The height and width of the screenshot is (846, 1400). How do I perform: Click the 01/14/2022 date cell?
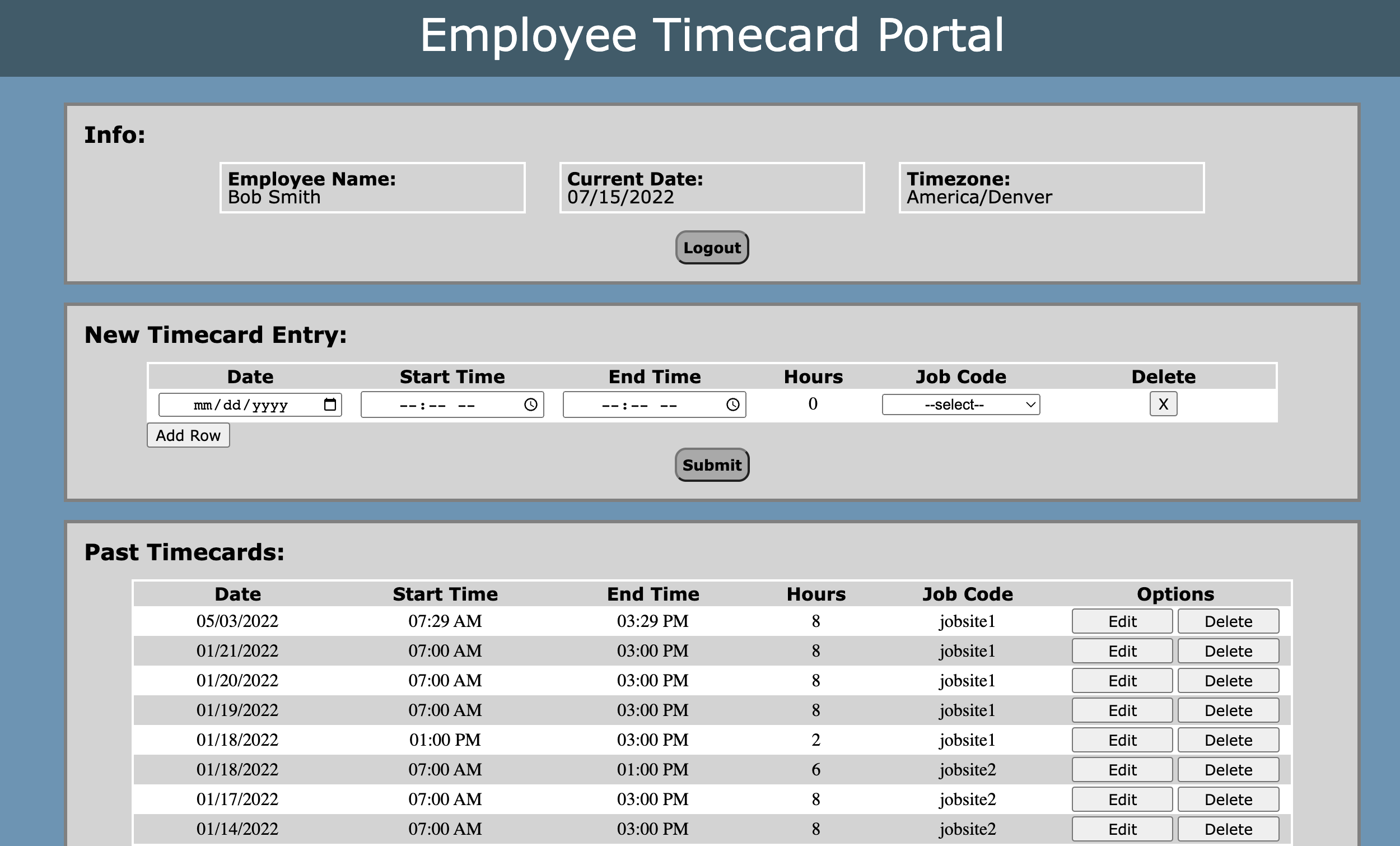(237, 829)
